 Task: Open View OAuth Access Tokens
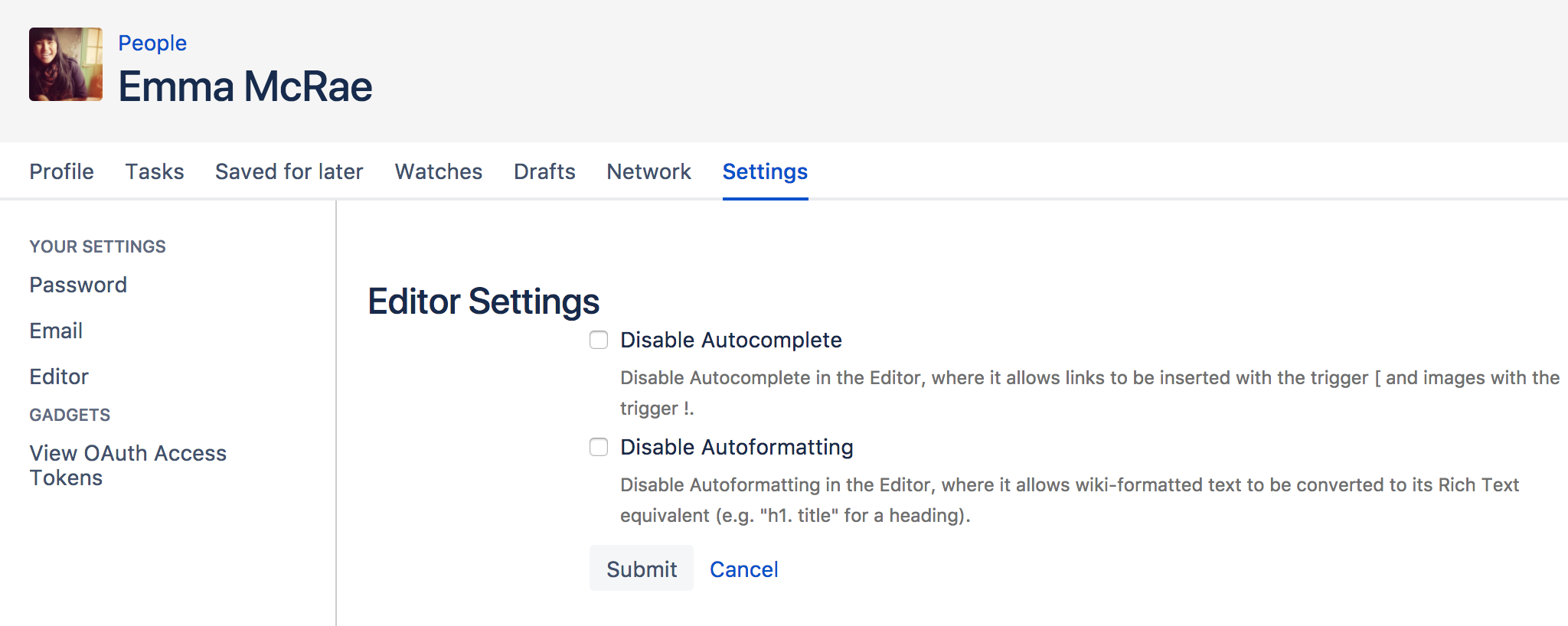128,465
